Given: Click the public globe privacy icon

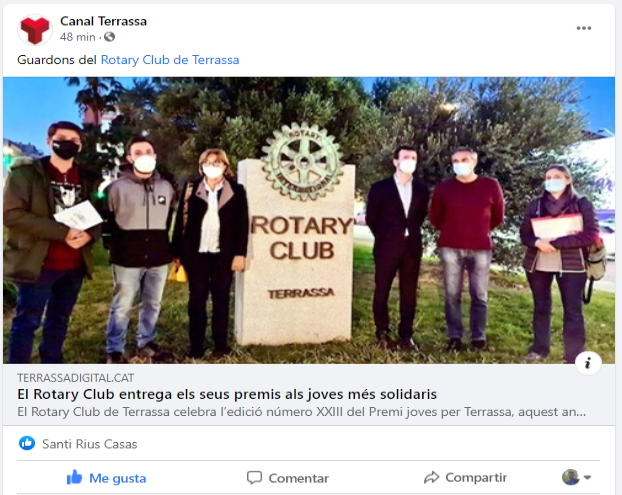Looking at the screenshot, I should tap(109, 37).
